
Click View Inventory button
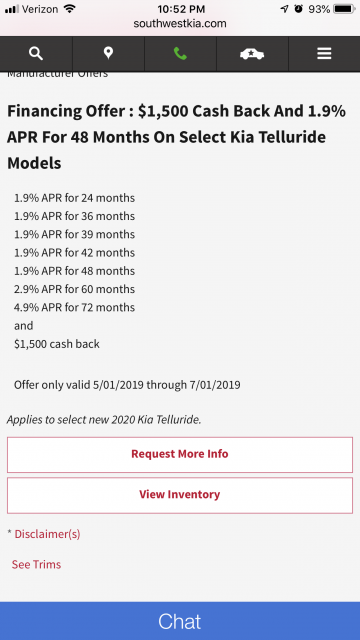coord(180,495)
